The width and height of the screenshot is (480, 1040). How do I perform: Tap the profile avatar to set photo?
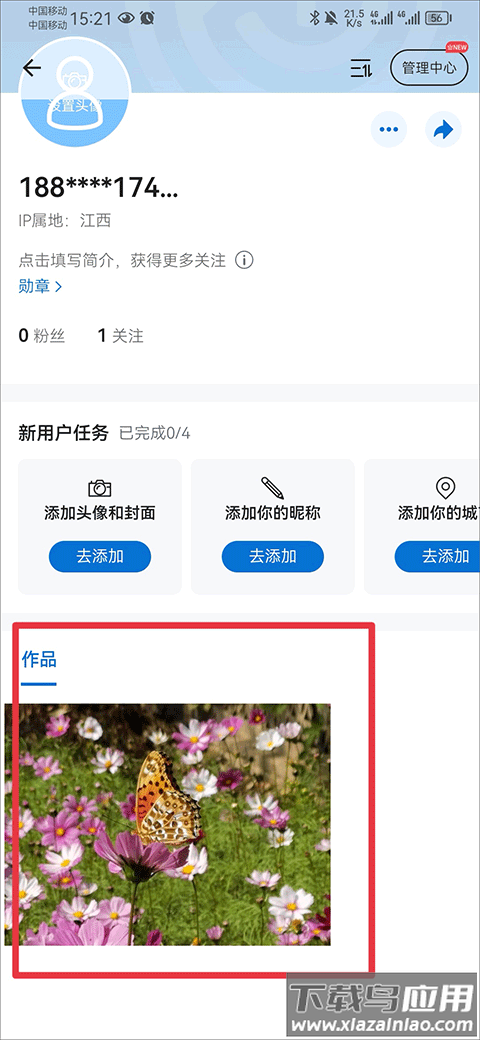click(74, 93)
